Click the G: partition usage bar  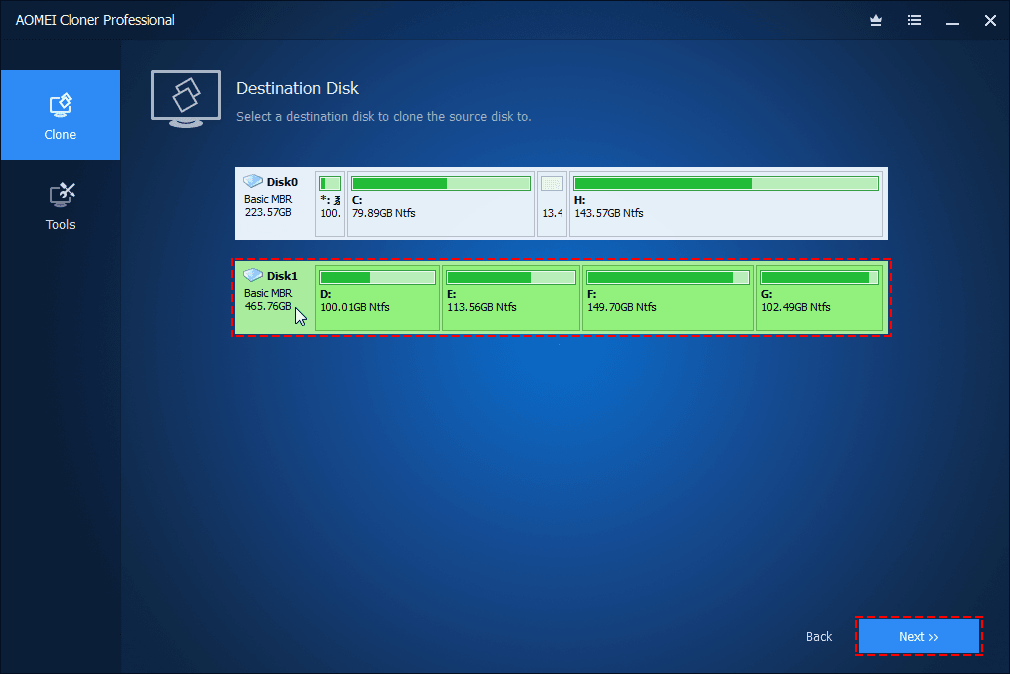coord(819,278)
